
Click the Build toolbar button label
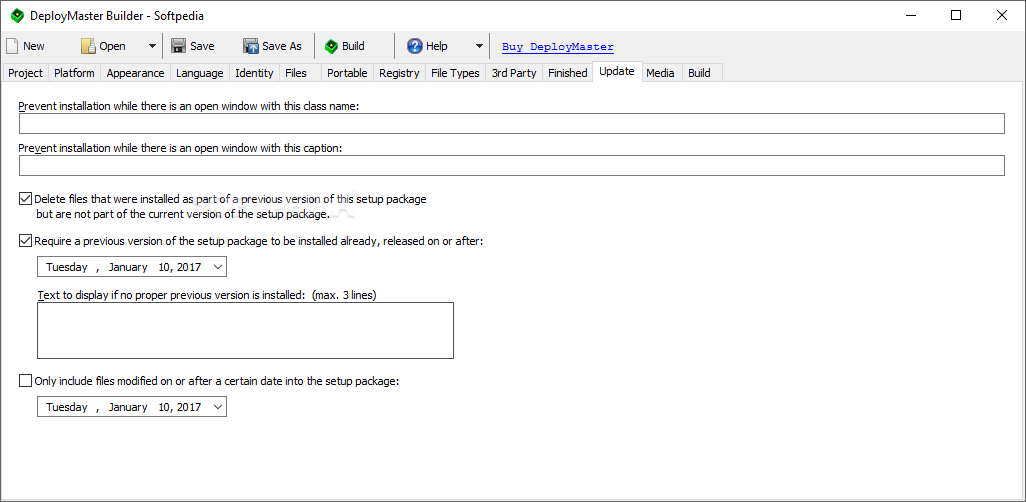(x=353, y=46)
